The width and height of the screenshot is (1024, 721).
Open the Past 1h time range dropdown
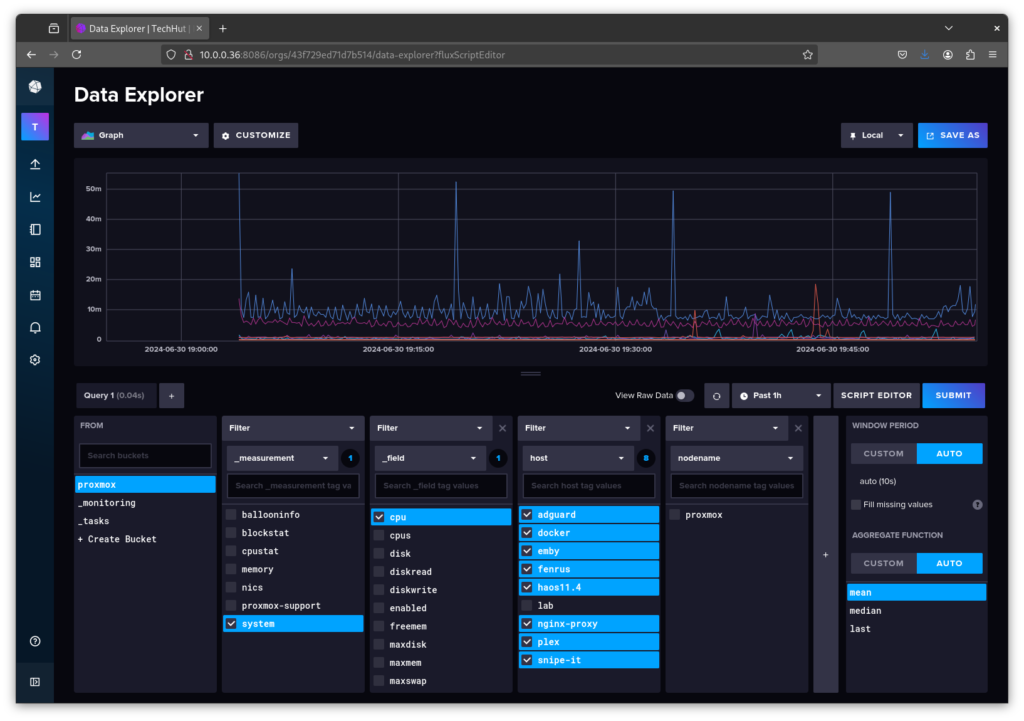pyautogui.click(x=780, y=395)
